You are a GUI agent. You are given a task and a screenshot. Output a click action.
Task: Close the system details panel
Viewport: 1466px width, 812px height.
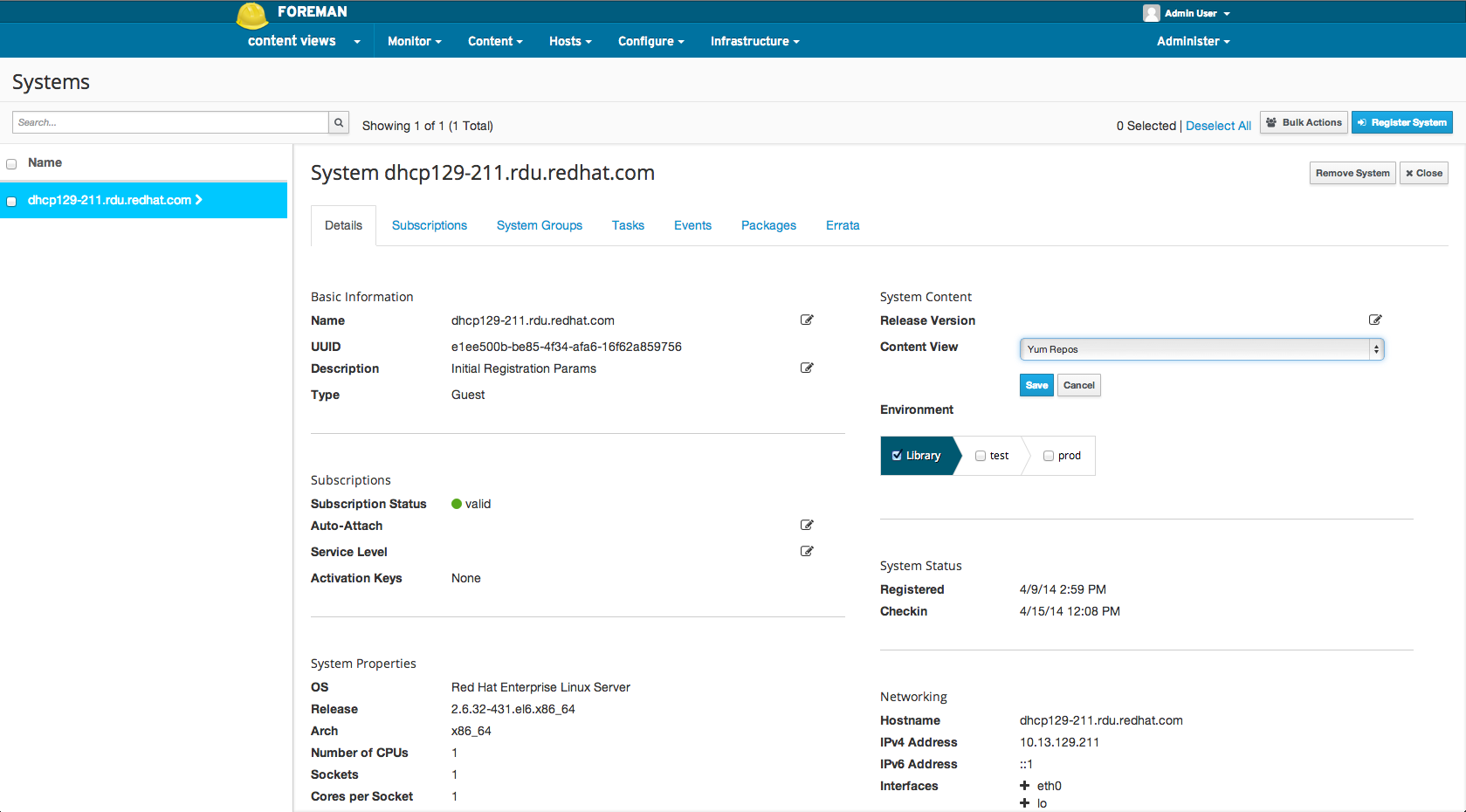(1424, 173)
